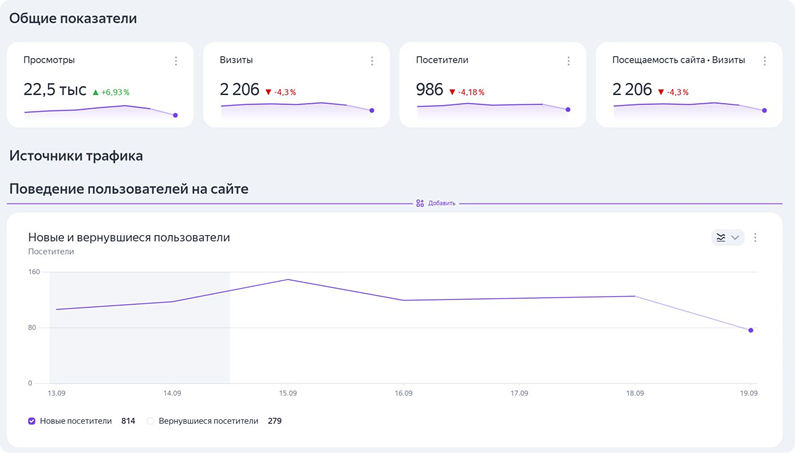
Task: Click the red decline arrow on Посетители
Action: (x=452, y=92)
